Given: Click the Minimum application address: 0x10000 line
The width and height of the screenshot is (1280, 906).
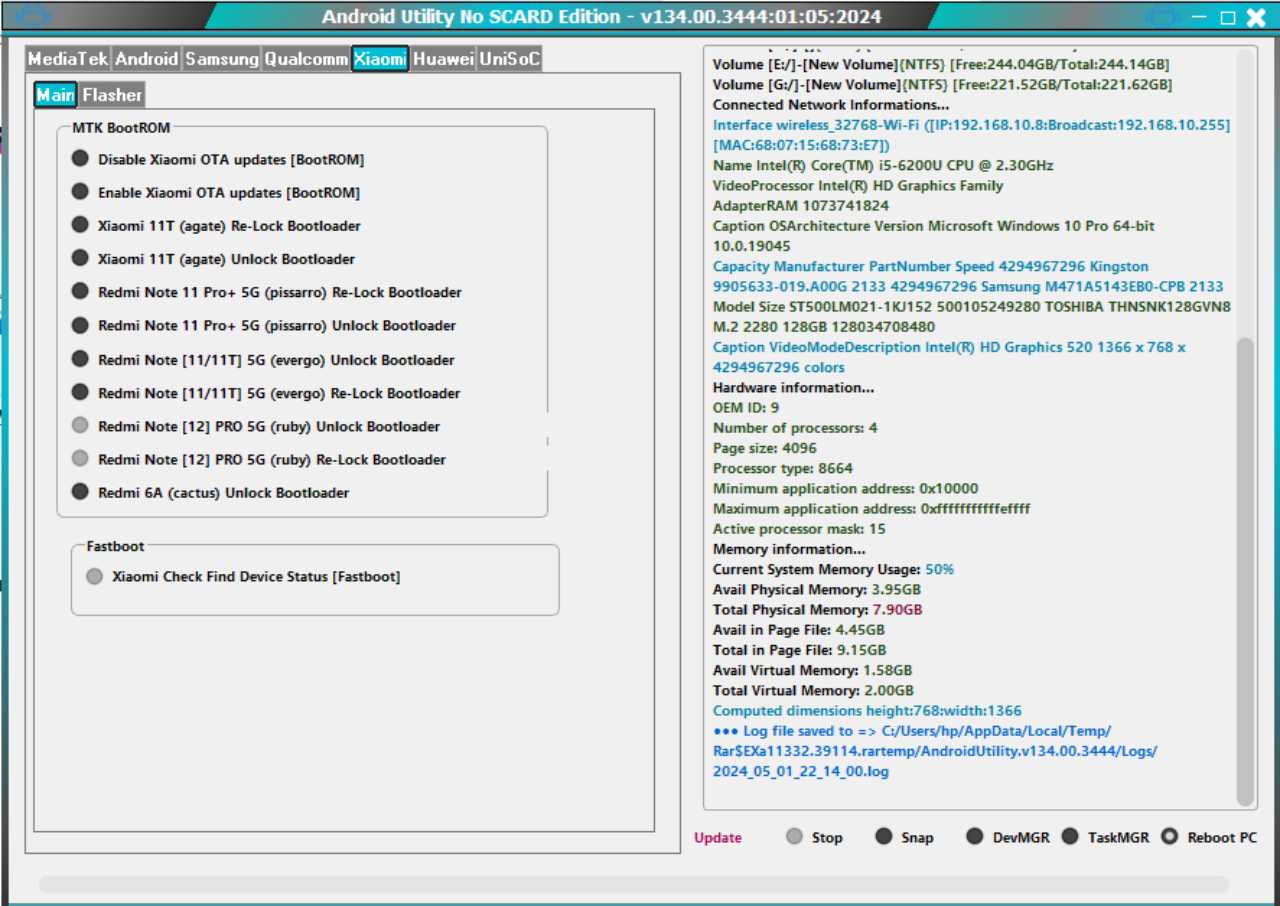Looking at the screenshot, I should [845, 489].
